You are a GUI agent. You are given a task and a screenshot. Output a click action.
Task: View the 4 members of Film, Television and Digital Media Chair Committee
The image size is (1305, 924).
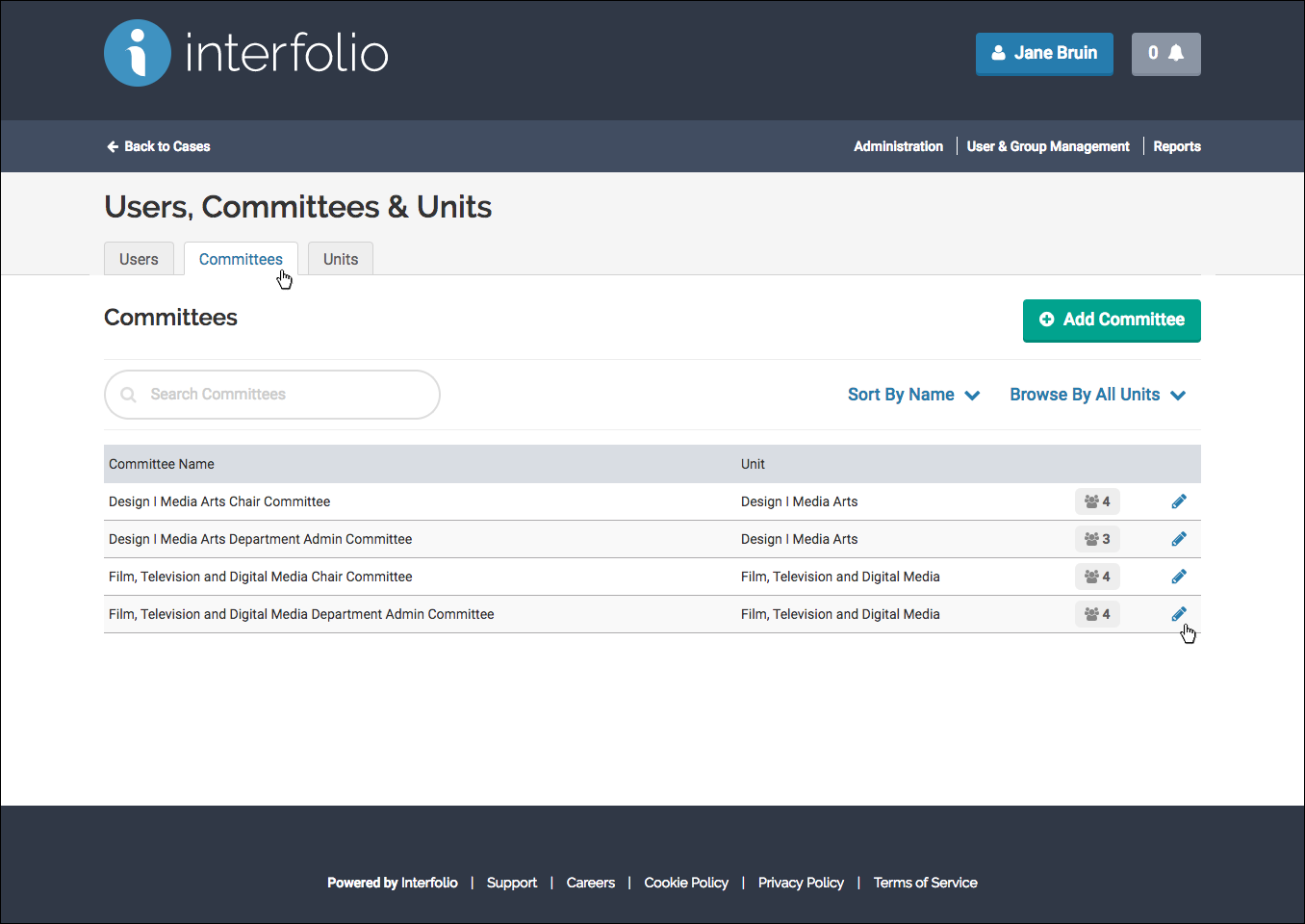[1097, 577]
